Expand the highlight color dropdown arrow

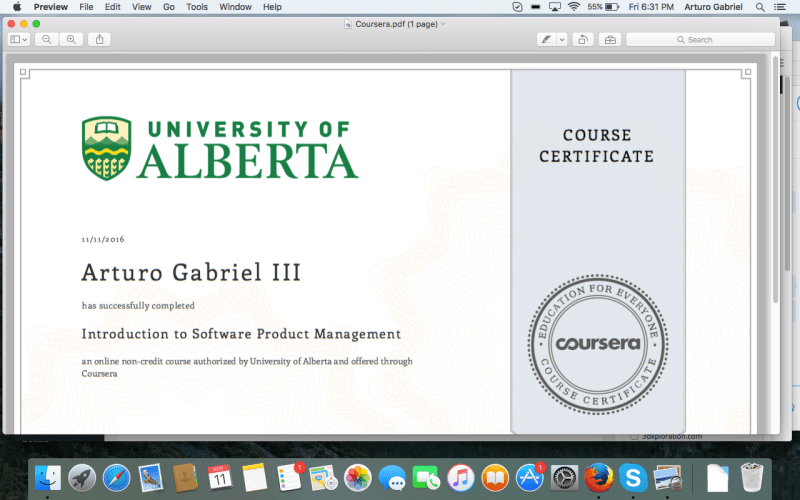pyautogui.click(x=562, y=39)
